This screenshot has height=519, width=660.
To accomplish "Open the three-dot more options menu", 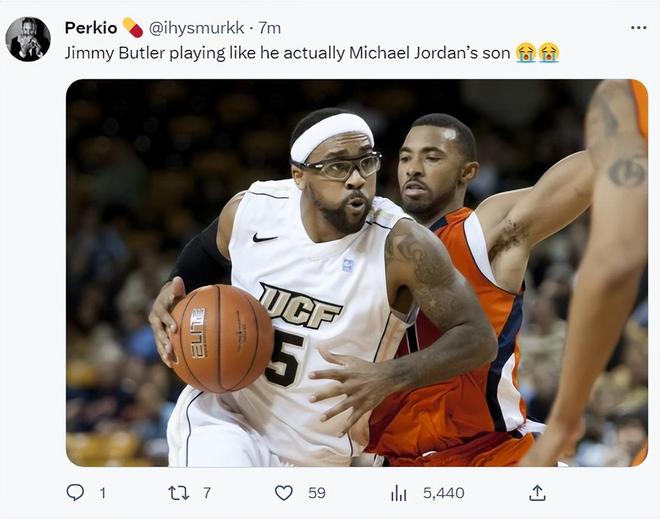I will click(638, 27).
